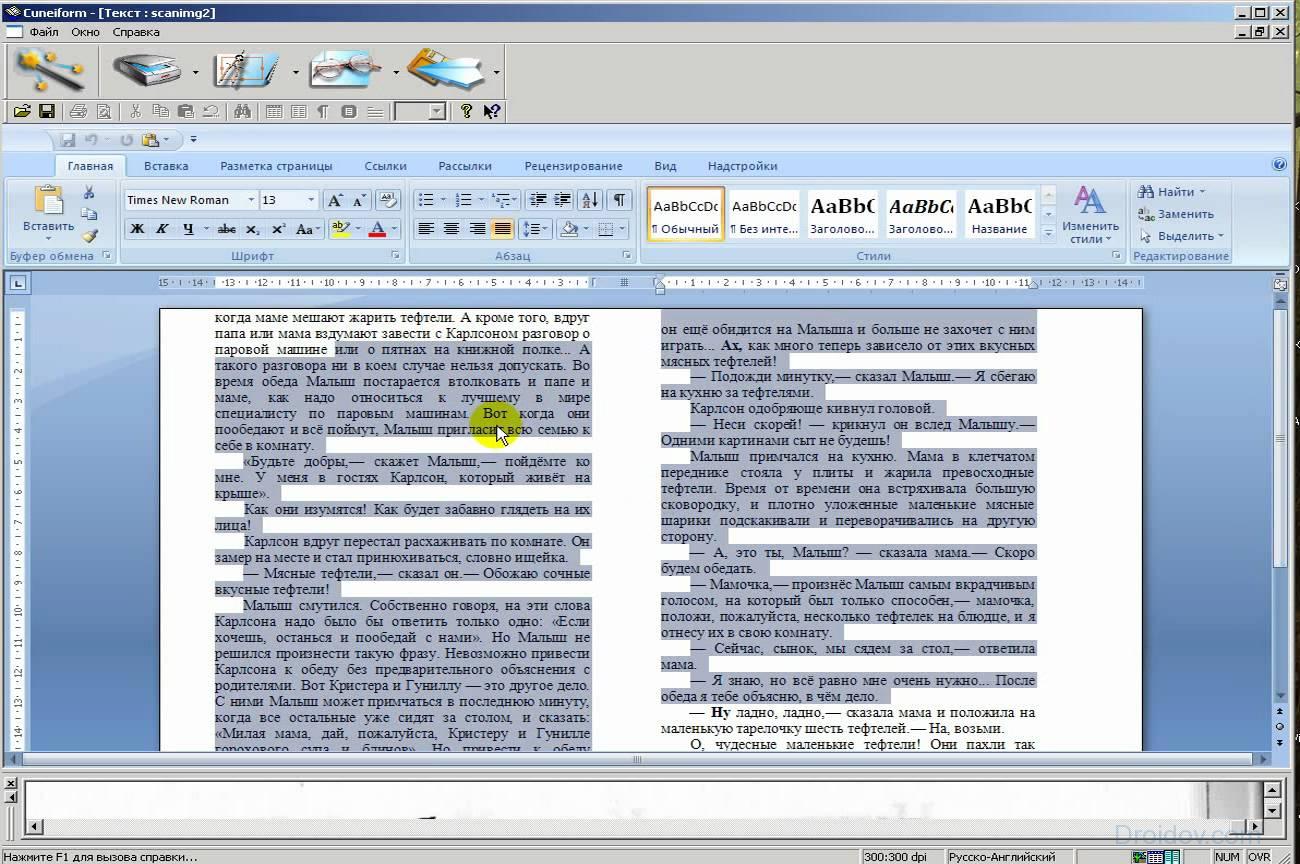Switch to the Разметка страницы tab
Screen dimensions: 1300x864
click(276, 166)
